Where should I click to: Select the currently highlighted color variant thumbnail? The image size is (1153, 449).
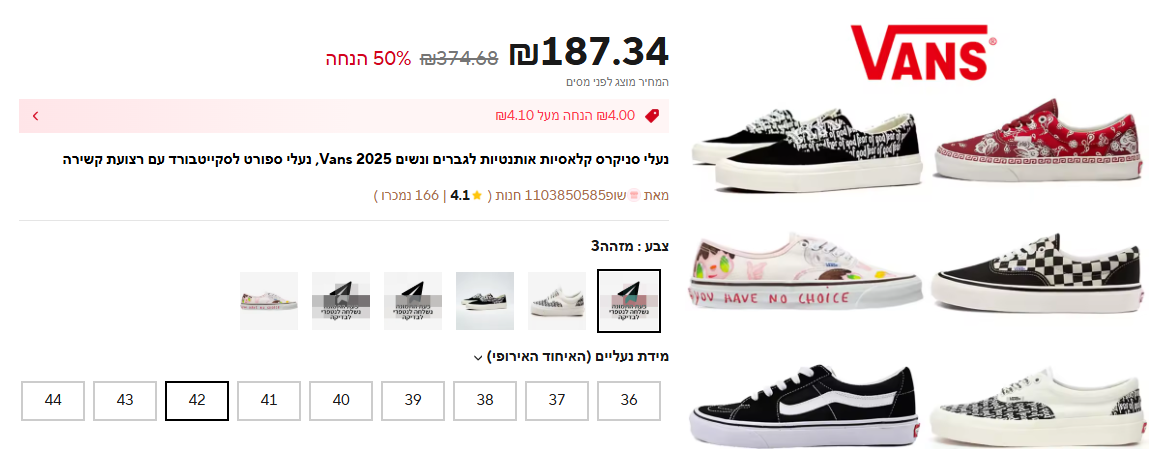point(629,301)
